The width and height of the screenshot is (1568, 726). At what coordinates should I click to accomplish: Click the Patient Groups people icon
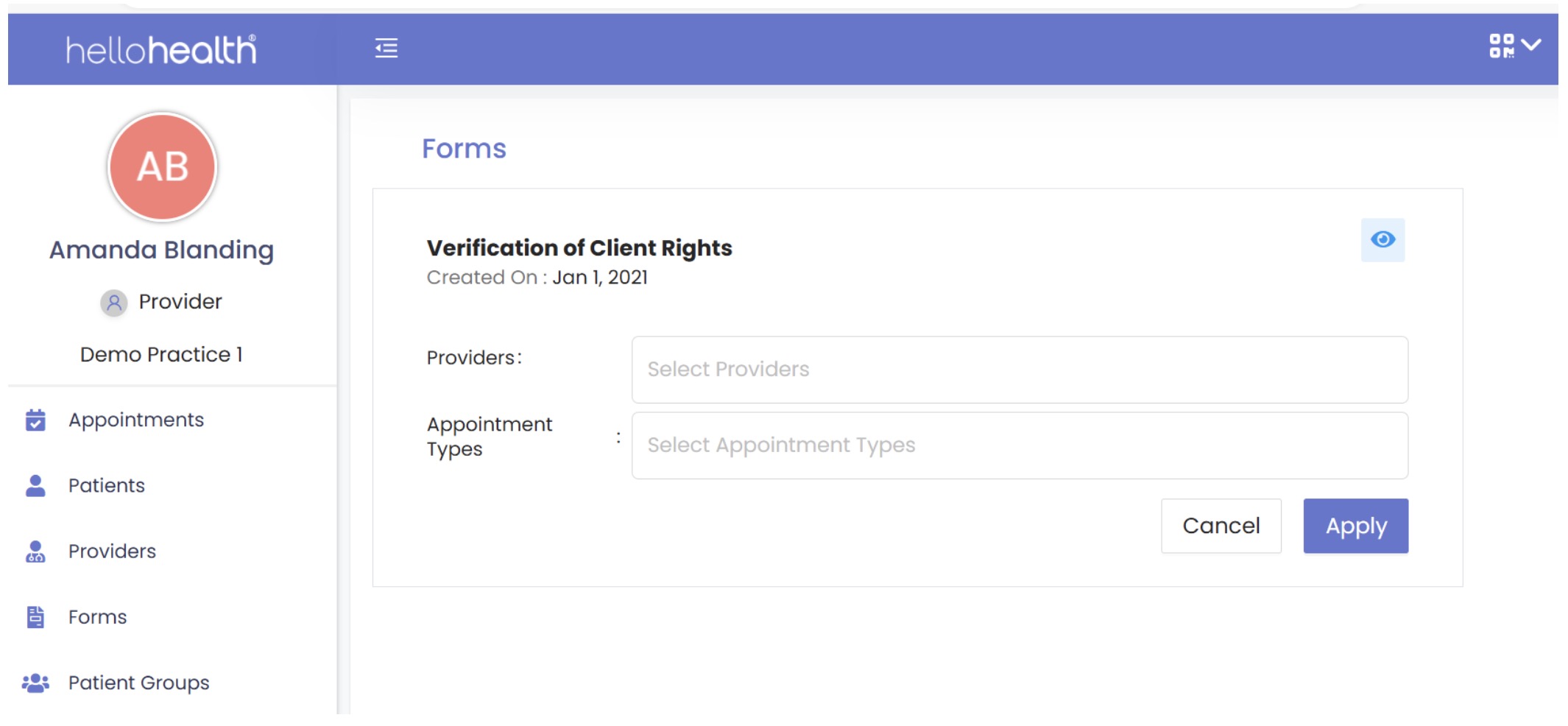click(x=35, y=683)
